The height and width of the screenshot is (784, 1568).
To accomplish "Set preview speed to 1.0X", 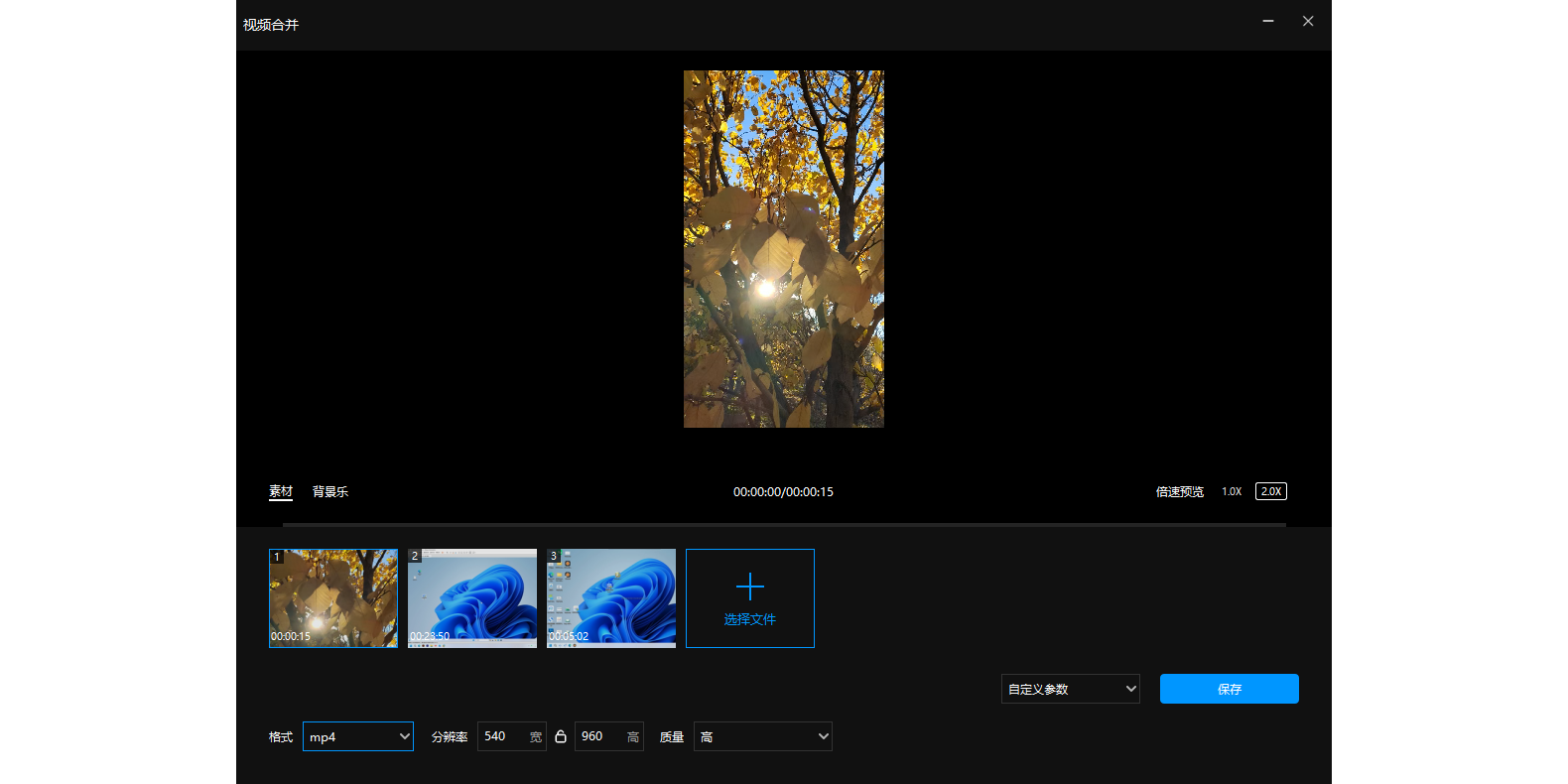I will [x=1232, y=491].
